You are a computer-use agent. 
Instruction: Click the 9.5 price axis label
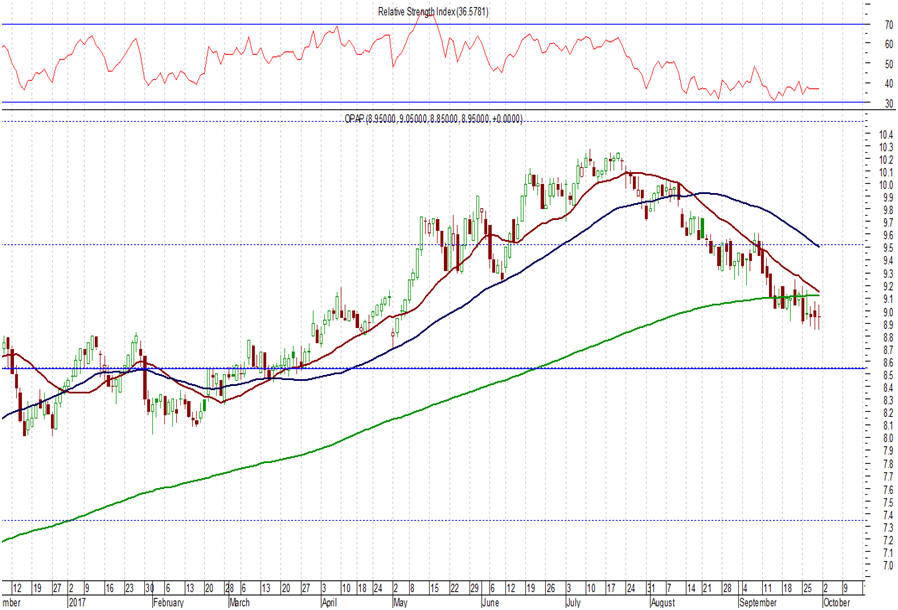(x=887, y=248)
